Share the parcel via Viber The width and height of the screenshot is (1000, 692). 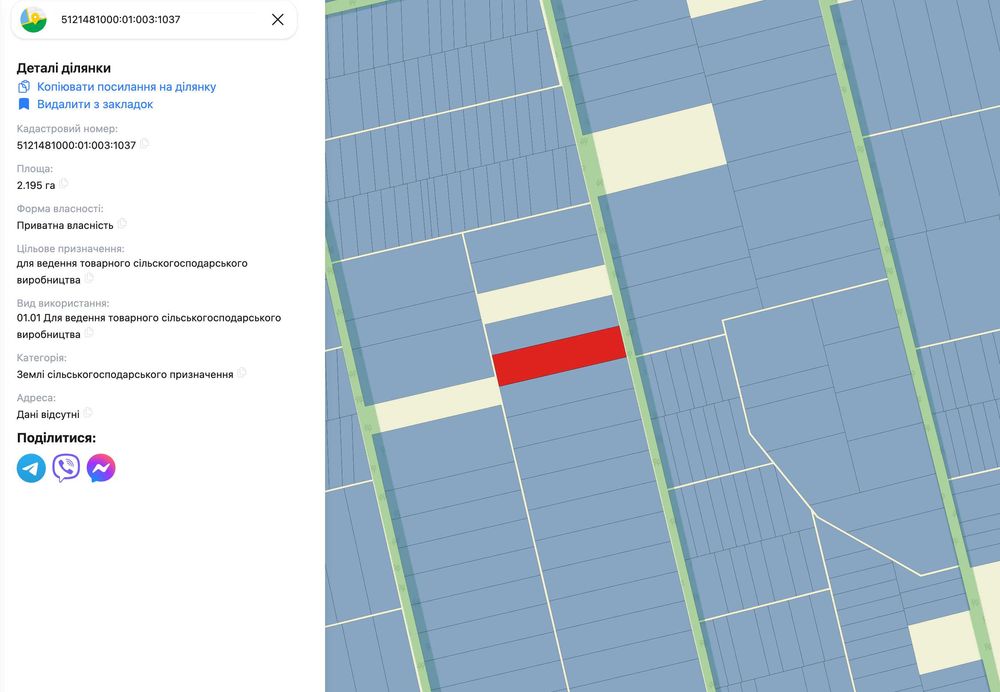(x=66, y=468)
